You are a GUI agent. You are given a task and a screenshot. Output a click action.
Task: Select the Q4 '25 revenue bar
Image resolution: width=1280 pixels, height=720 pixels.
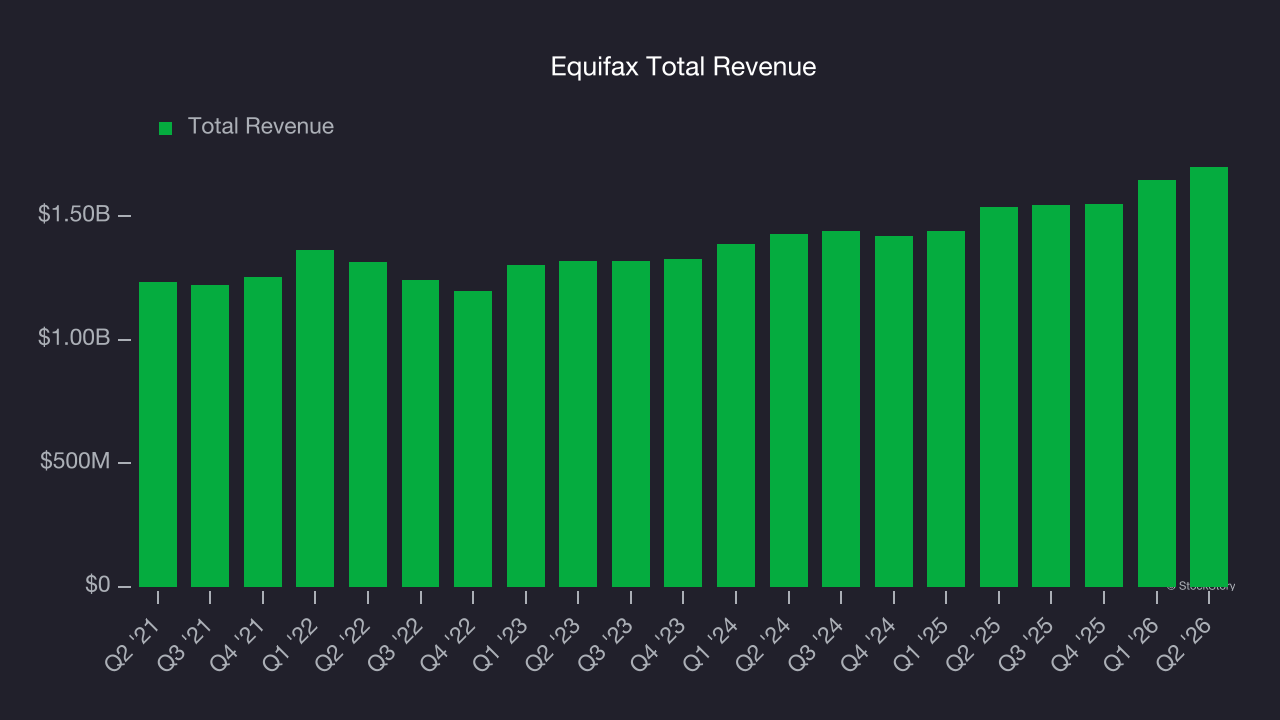[1104, 395]
